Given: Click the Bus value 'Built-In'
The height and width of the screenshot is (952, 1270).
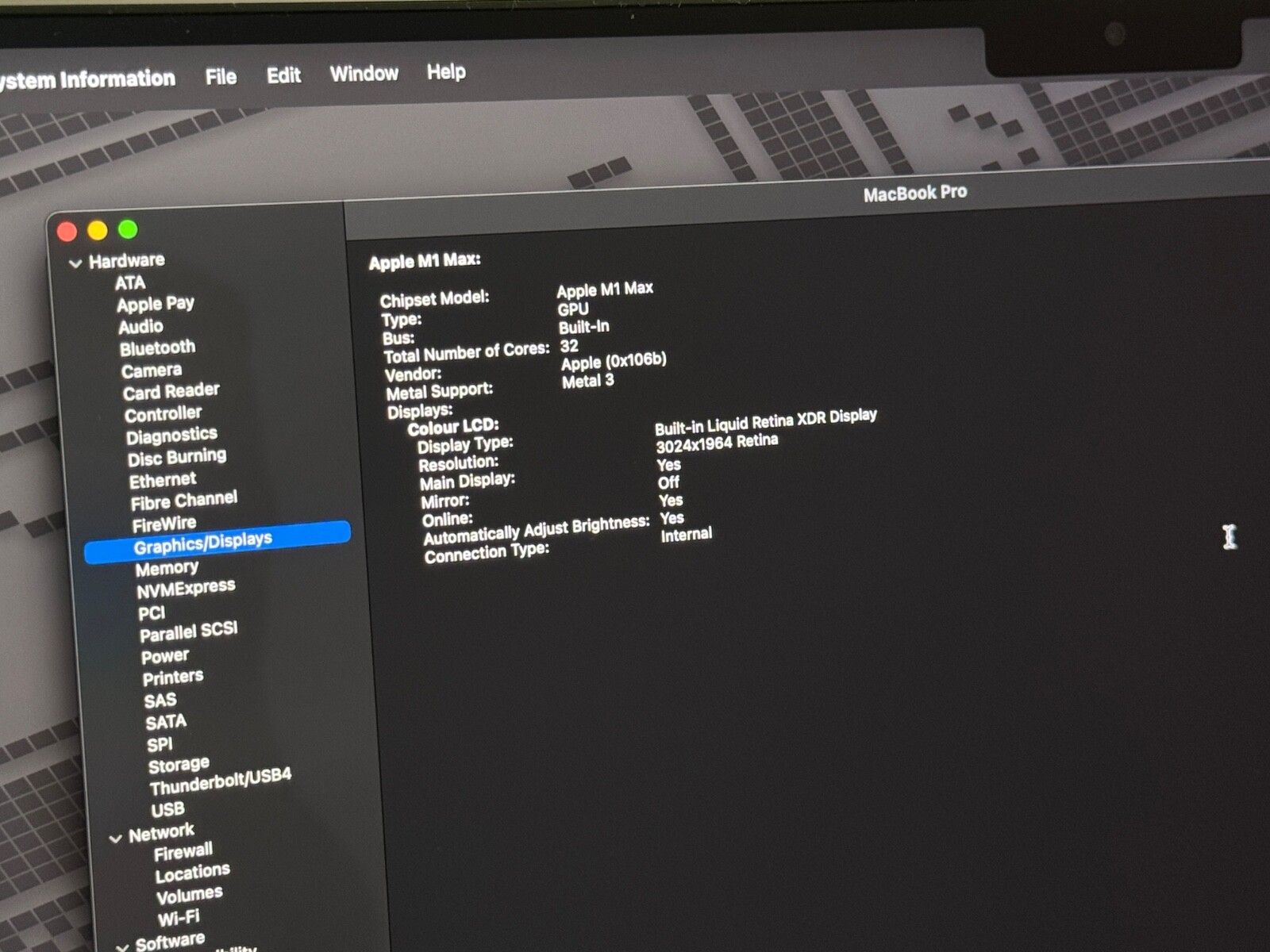Looking at the screenshot, I should click(584, 327).
